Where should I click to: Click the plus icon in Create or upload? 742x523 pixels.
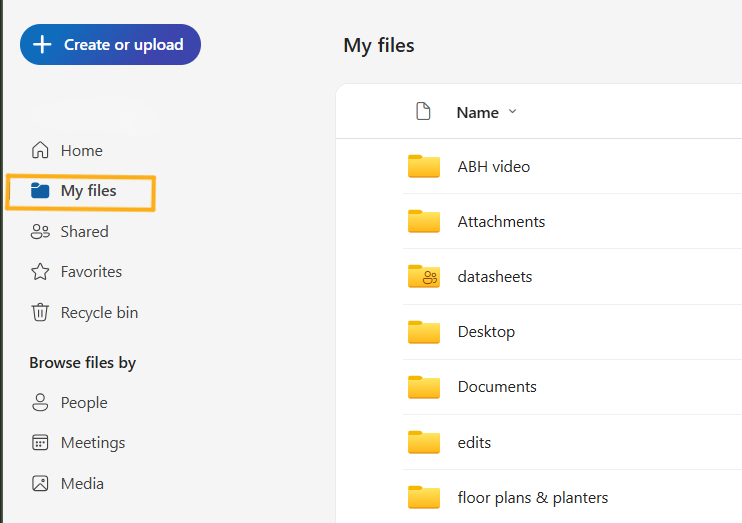pos(42,44)
